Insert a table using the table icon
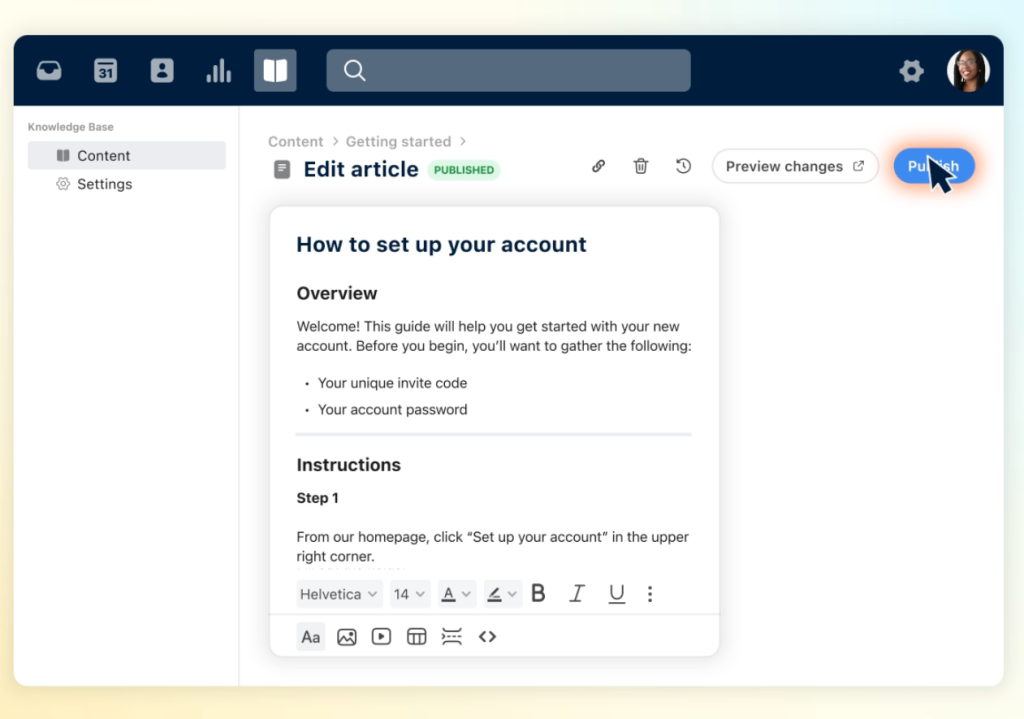 [416, 636]
